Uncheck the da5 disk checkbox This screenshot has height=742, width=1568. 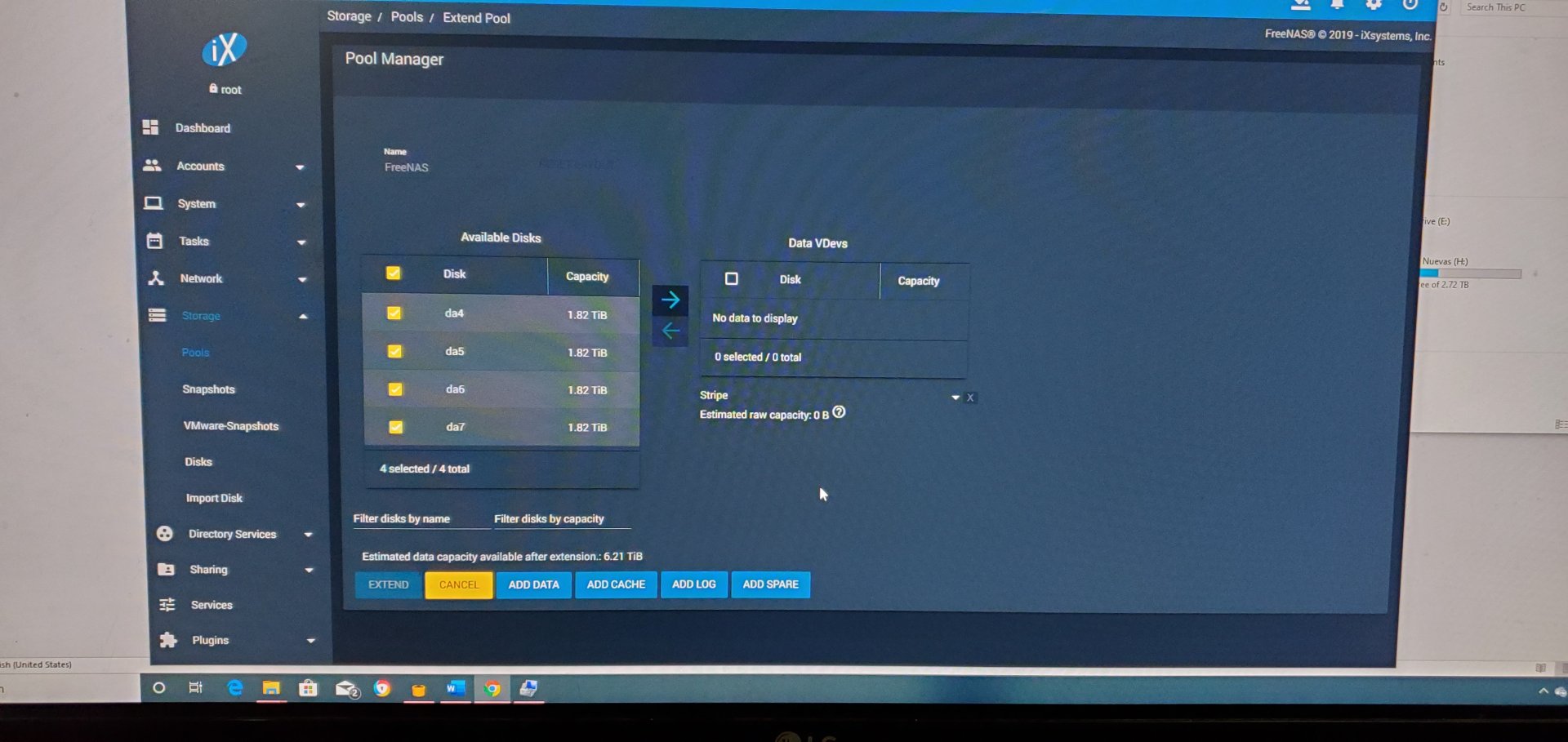pos(394,351)
